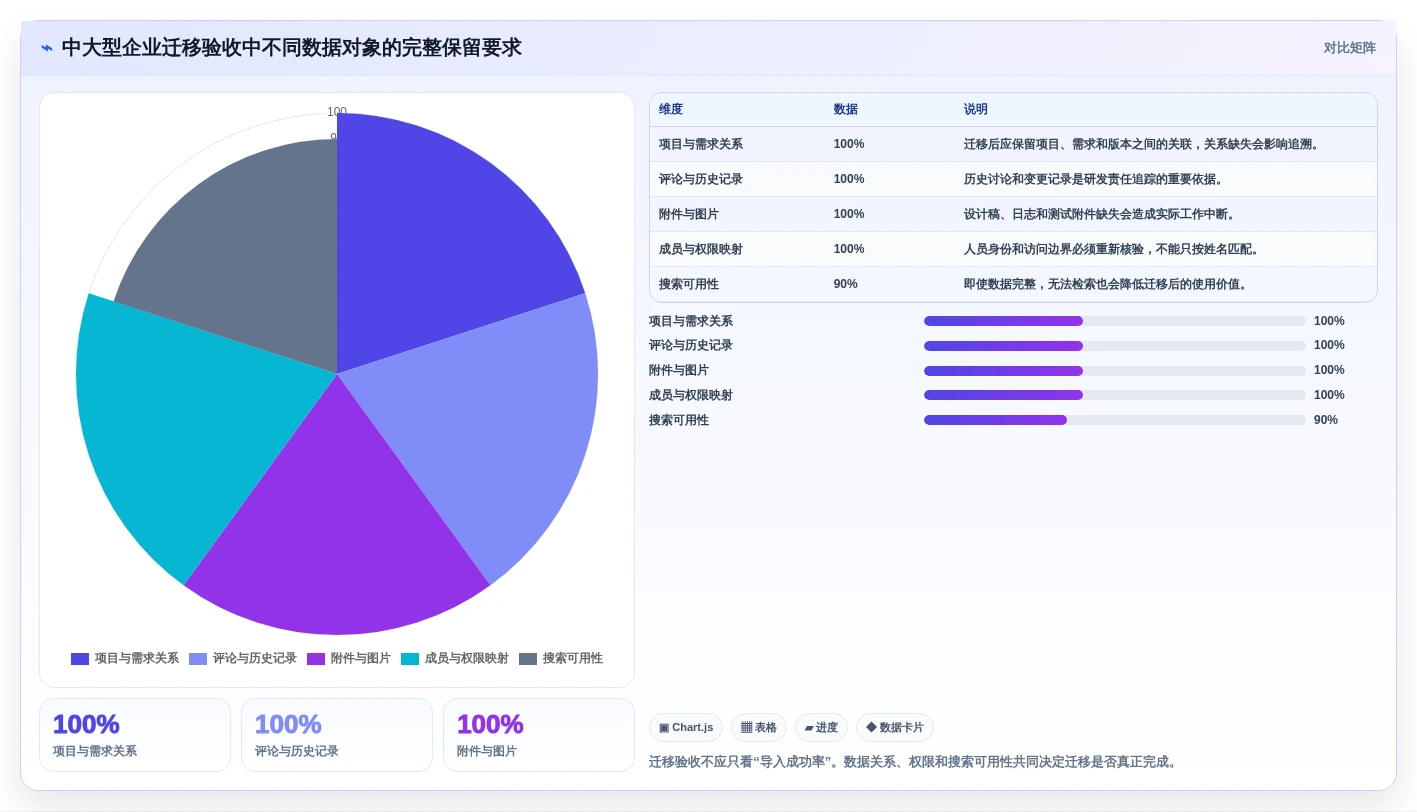Click the description starting 即使数据完整
Viewport: 1417px width, 812px height.
tap(1107, 284)
